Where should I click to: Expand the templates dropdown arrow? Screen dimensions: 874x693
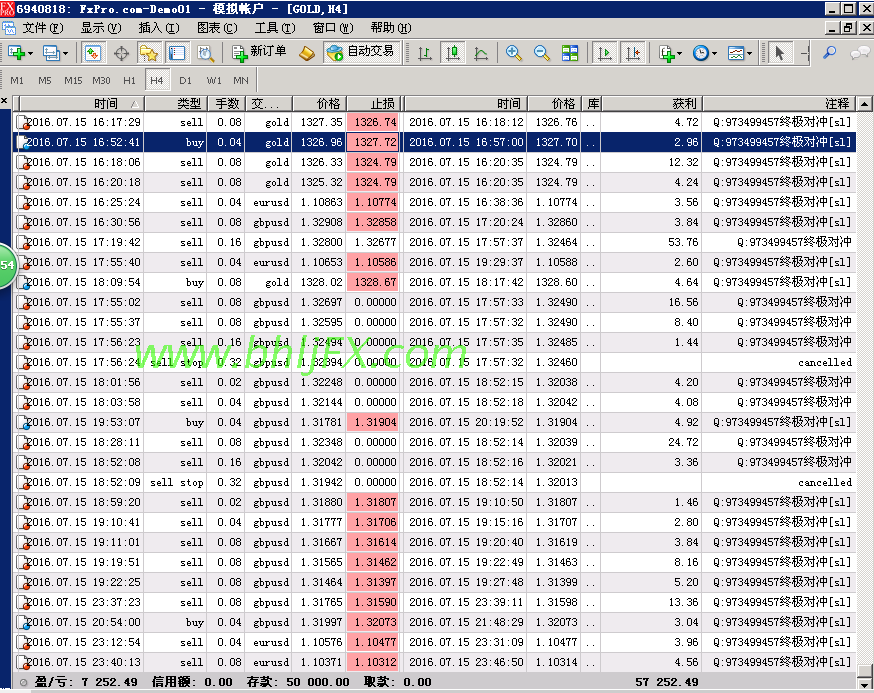point(749,54)
